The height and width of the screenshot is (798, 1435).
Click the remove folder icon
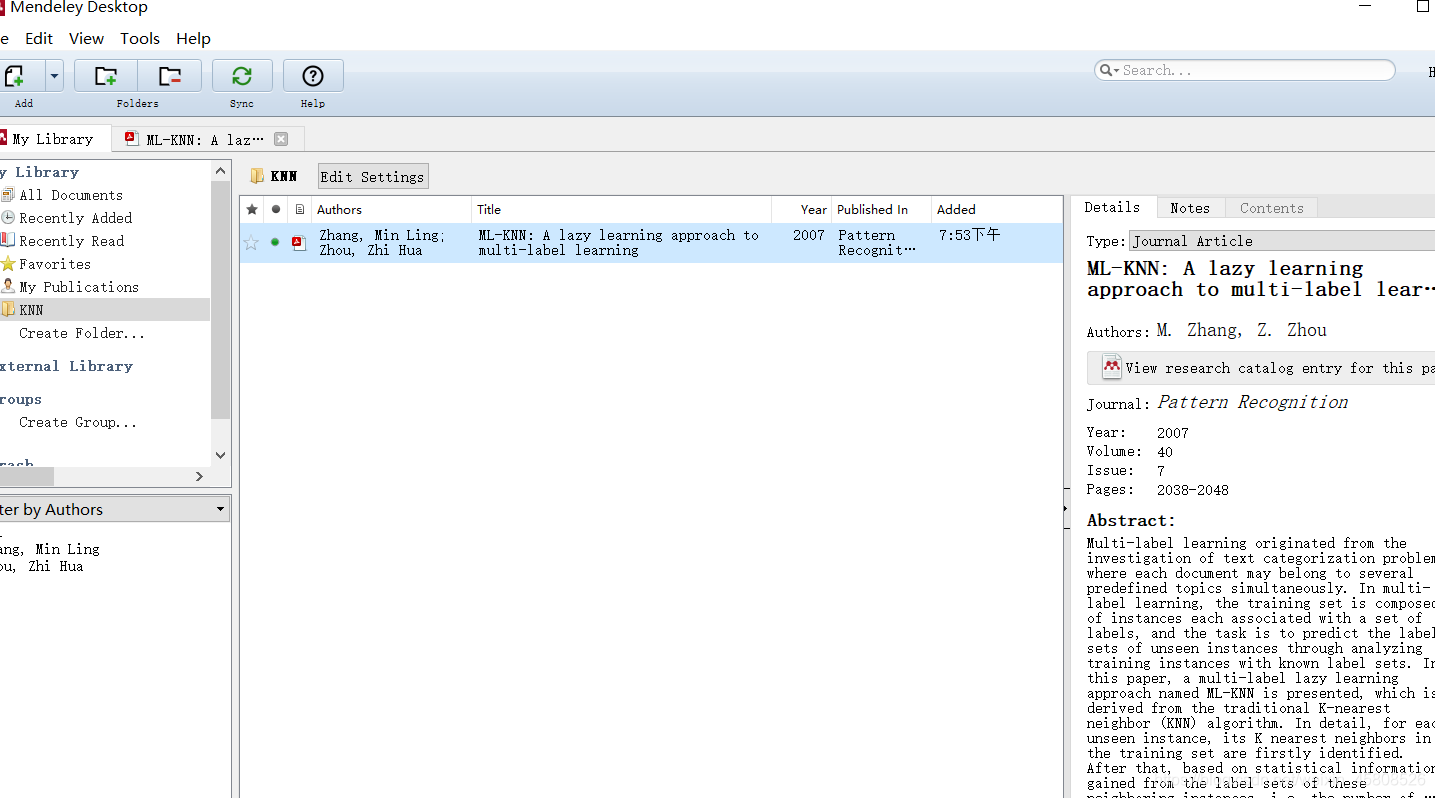point(170,76)
